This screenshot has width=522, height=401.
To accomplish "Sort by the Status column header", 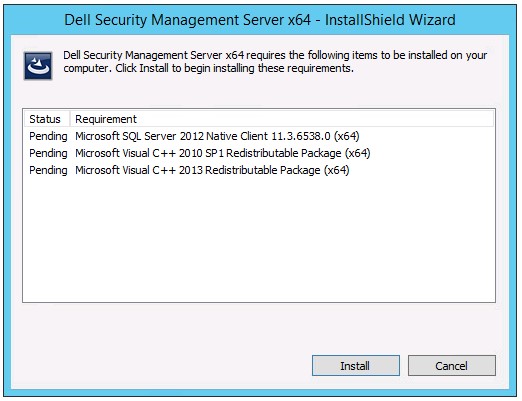I will 47,119.
